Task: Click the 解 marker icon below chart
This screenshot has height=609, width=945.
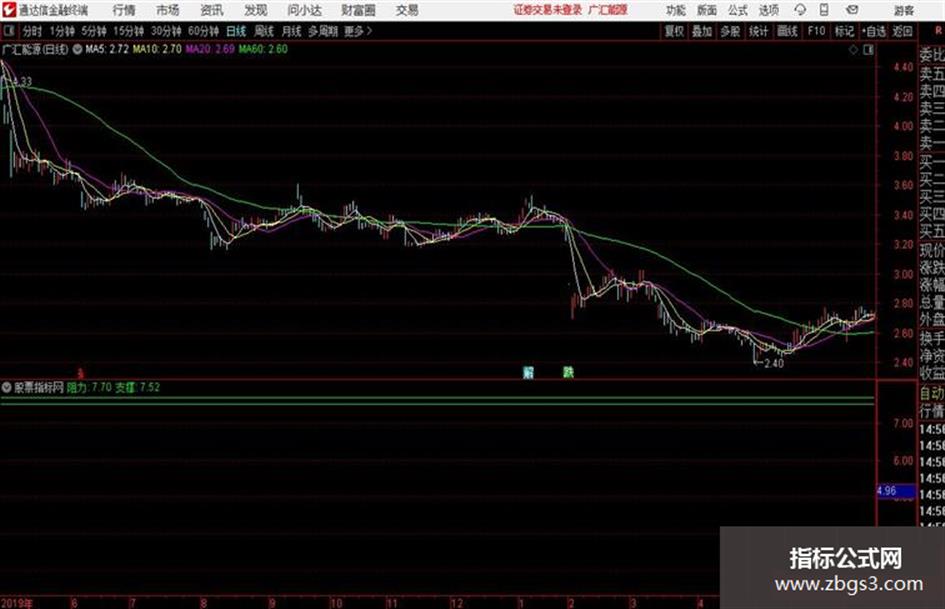Action: click(529, 371)
